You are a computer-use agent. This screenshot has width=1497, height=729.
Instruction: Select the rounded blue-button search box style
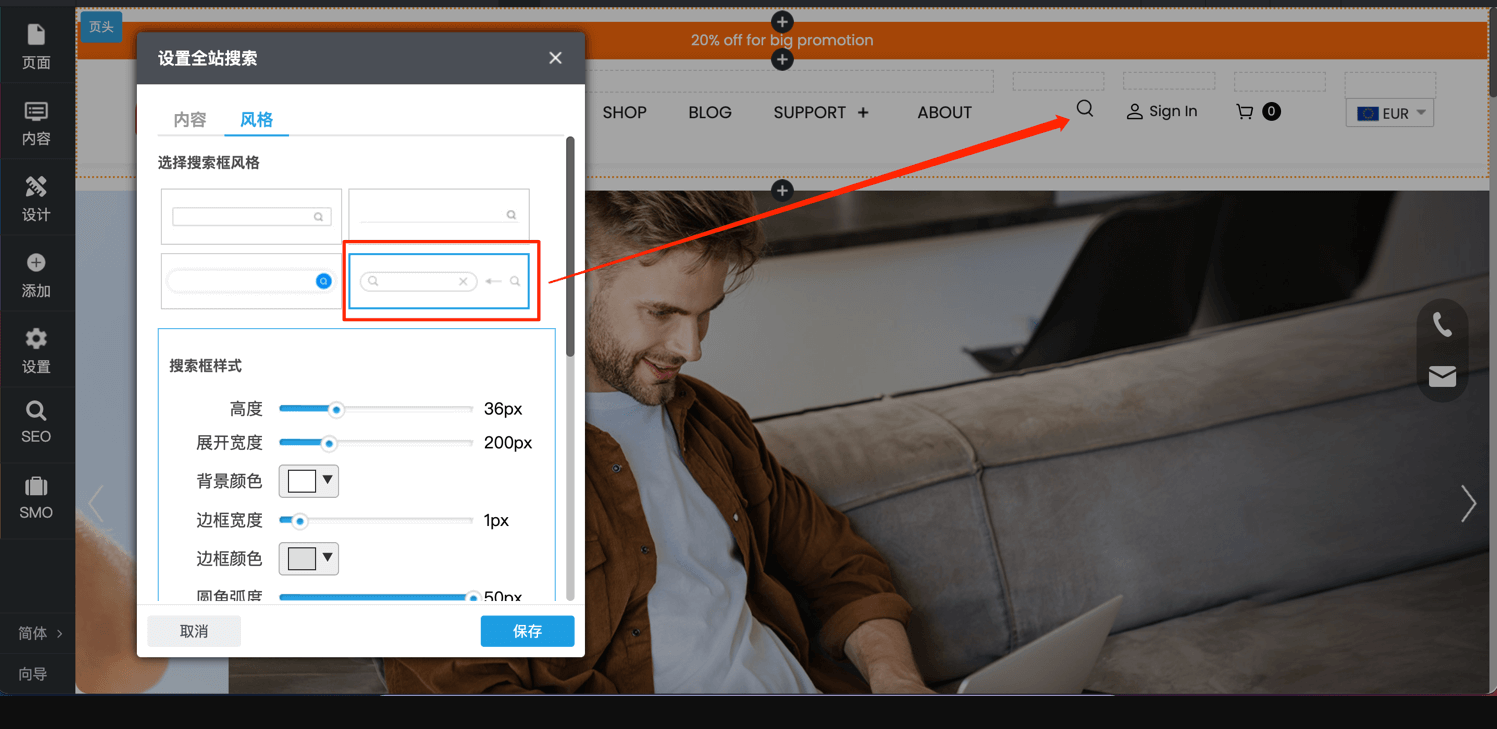[x=251, y=281]
